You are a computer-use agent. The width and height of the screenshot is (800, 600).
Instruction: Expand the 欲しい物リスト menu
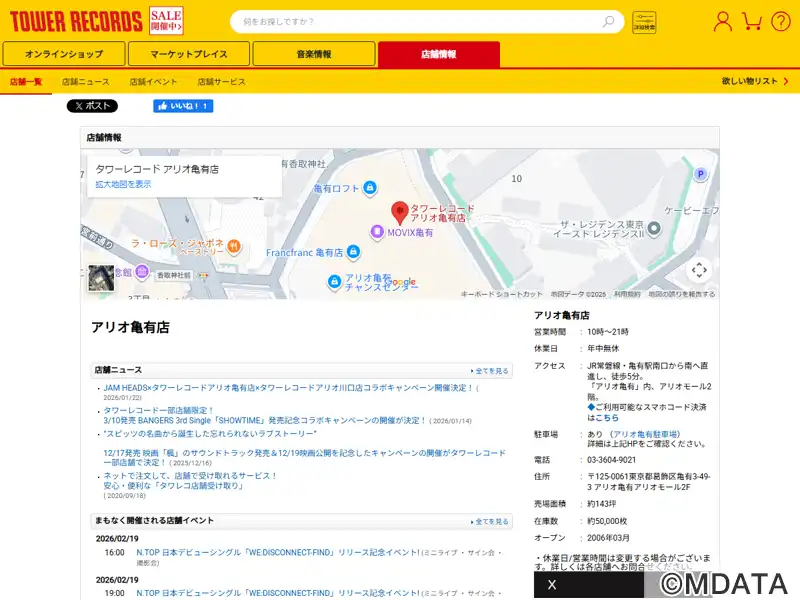[755, 81]
